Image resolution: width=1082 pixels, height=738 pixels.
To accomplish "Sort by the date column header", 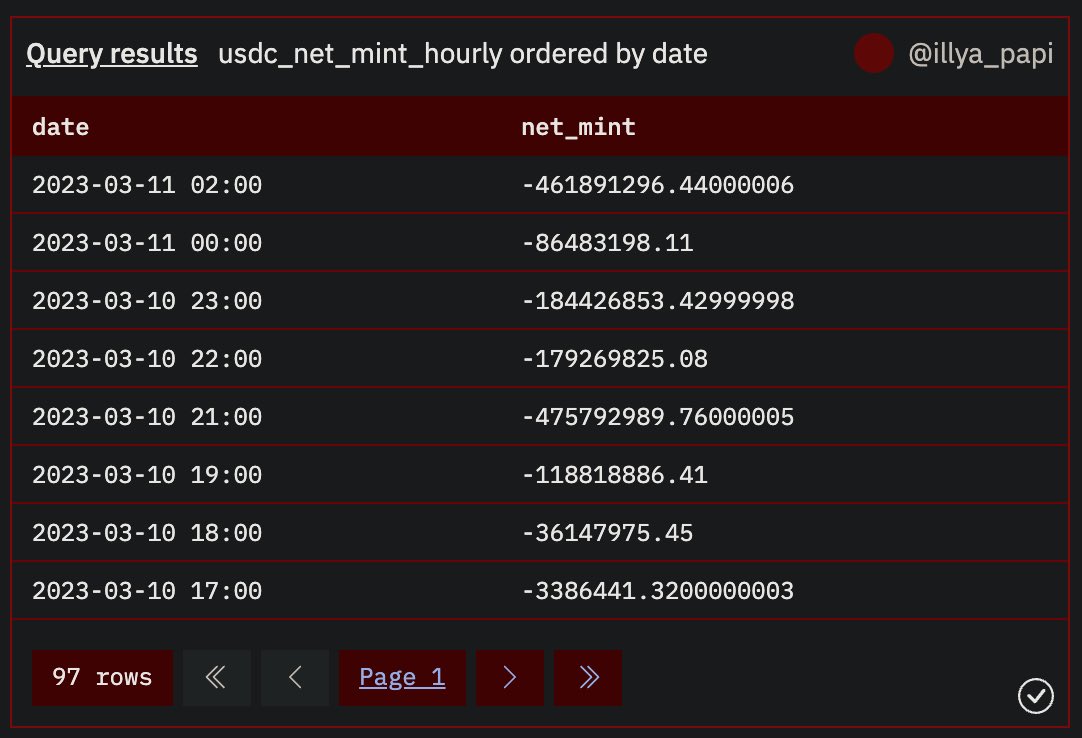I will [x=60, y=127].
